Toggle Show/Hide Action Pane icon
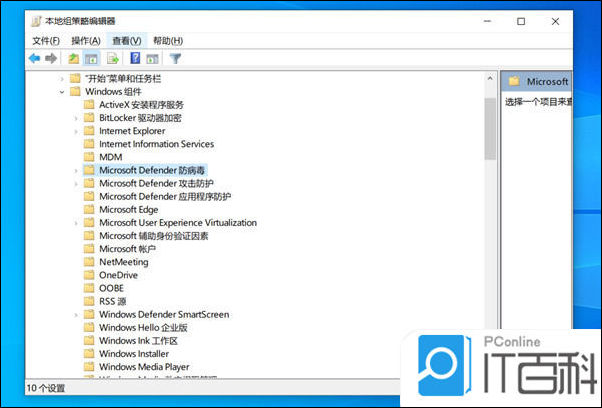 (152, 59)
